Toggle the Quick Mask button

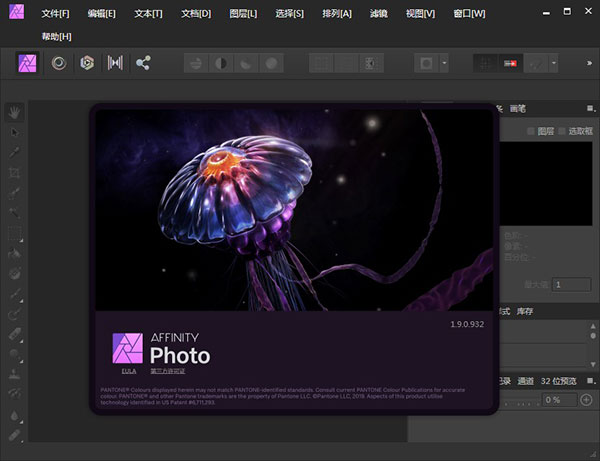(426, 63)
